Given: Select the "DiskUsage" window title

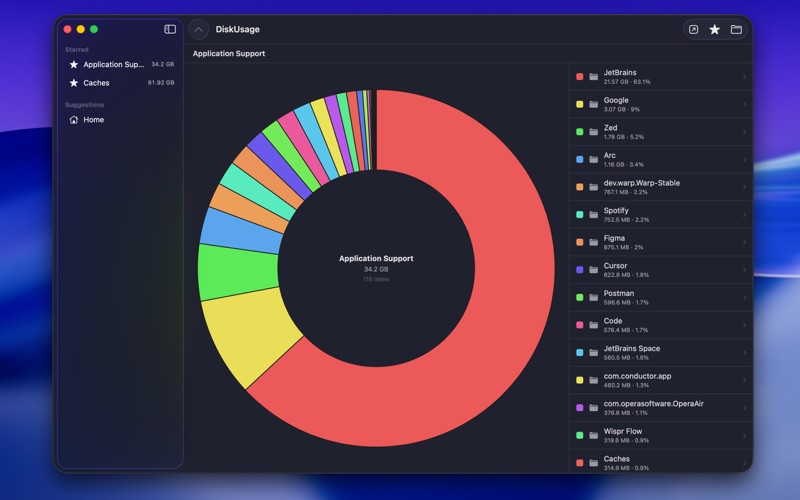Looking at the screenshot, I should click(237, 30).
